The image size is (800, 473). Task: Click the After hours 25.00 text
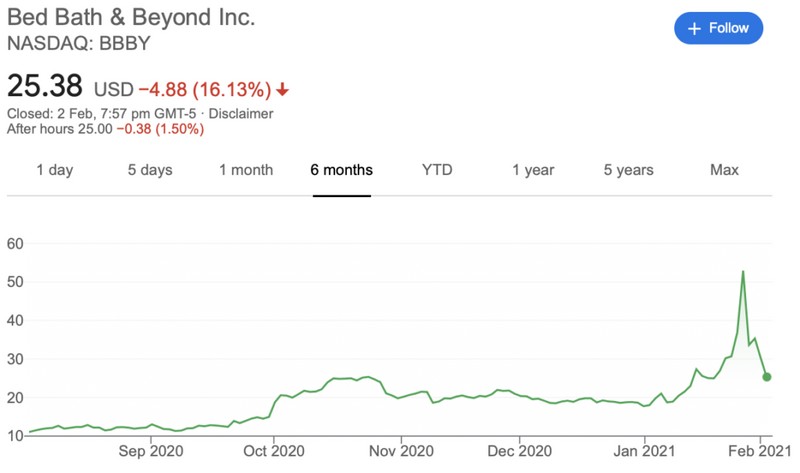pyautogui.click(x=60, y=129)
